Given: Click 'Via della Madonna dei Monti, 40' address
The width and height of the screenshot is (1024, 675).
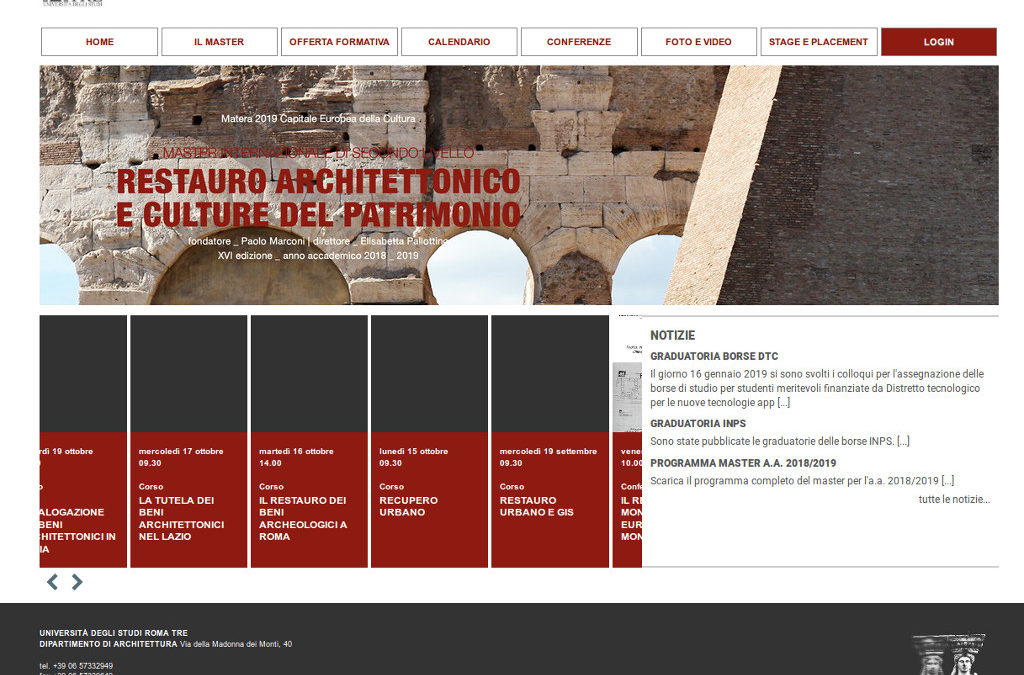Looking at the screenshot, I should tap(236, 644).
